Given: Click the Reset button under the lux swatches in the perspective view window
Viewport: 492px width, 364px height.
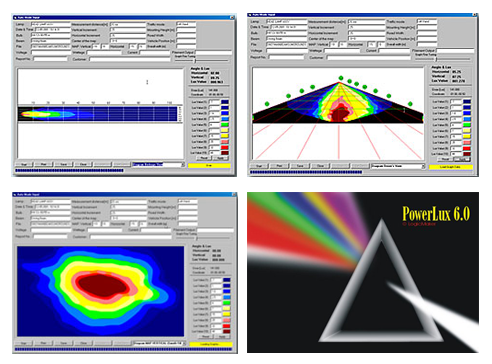Looking at the screenshot, I should (x=446, y=159).
